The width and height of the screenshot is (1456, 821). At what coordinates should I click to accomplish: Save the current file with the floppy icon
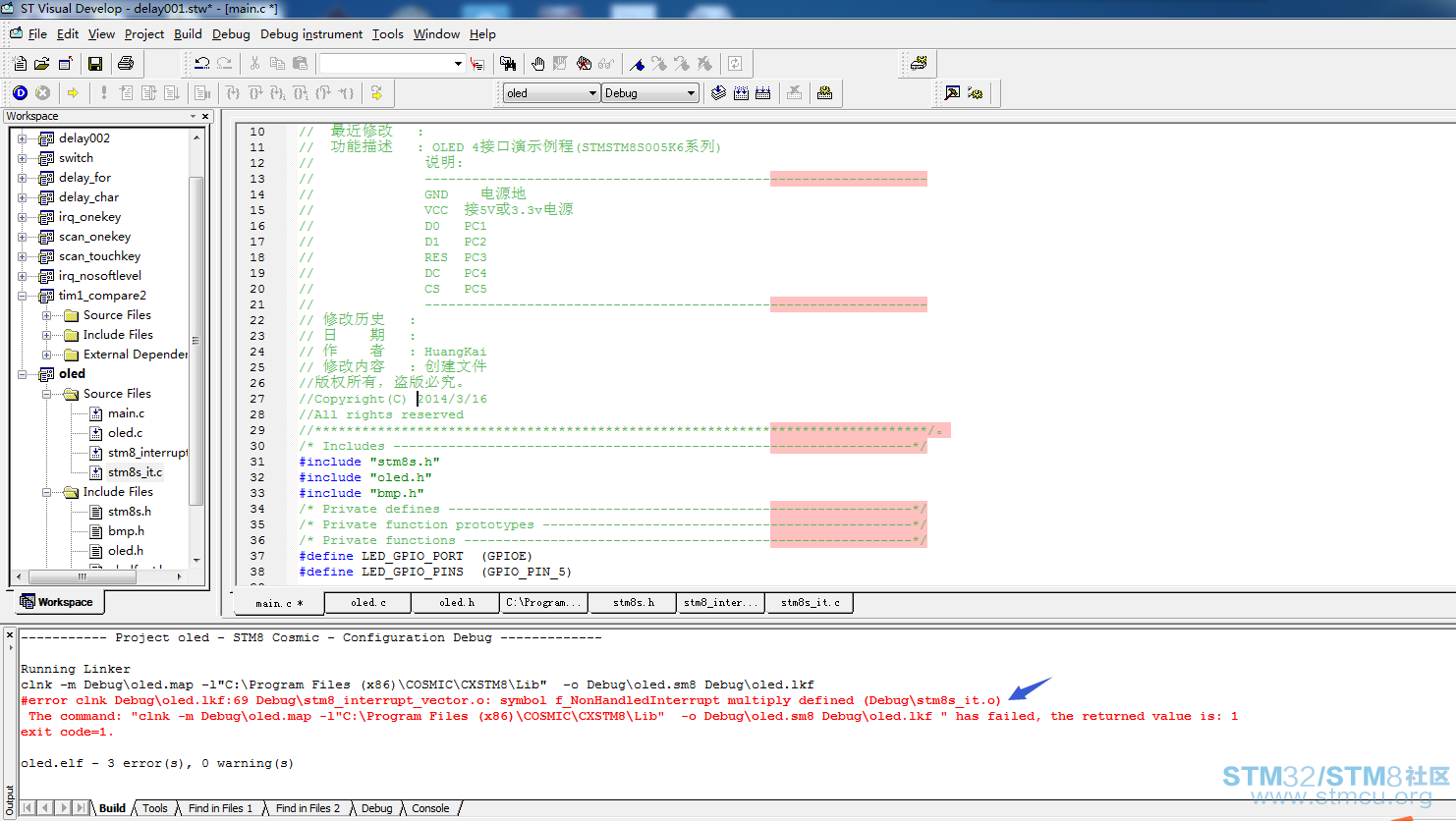[x=95, y=64]
